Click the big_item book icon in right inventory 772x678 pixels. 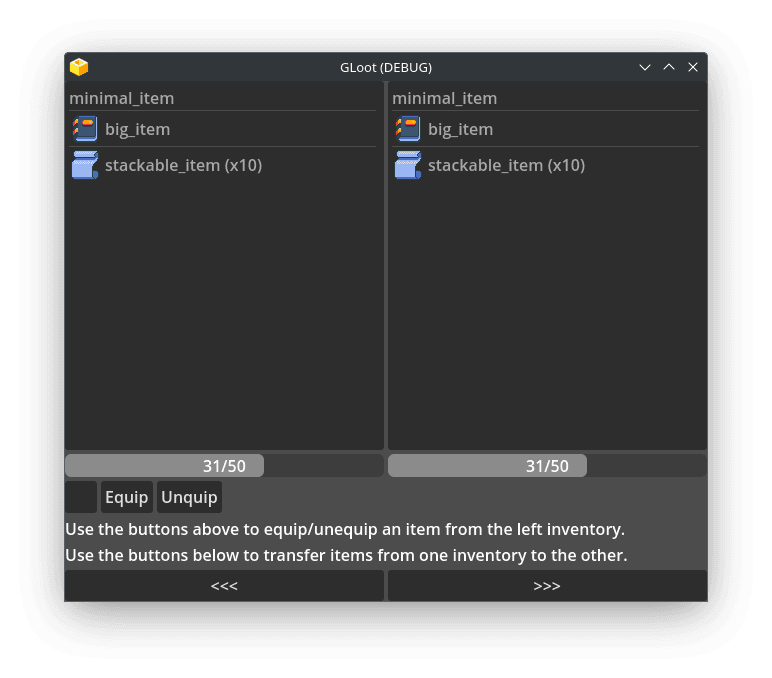point(408,129)
